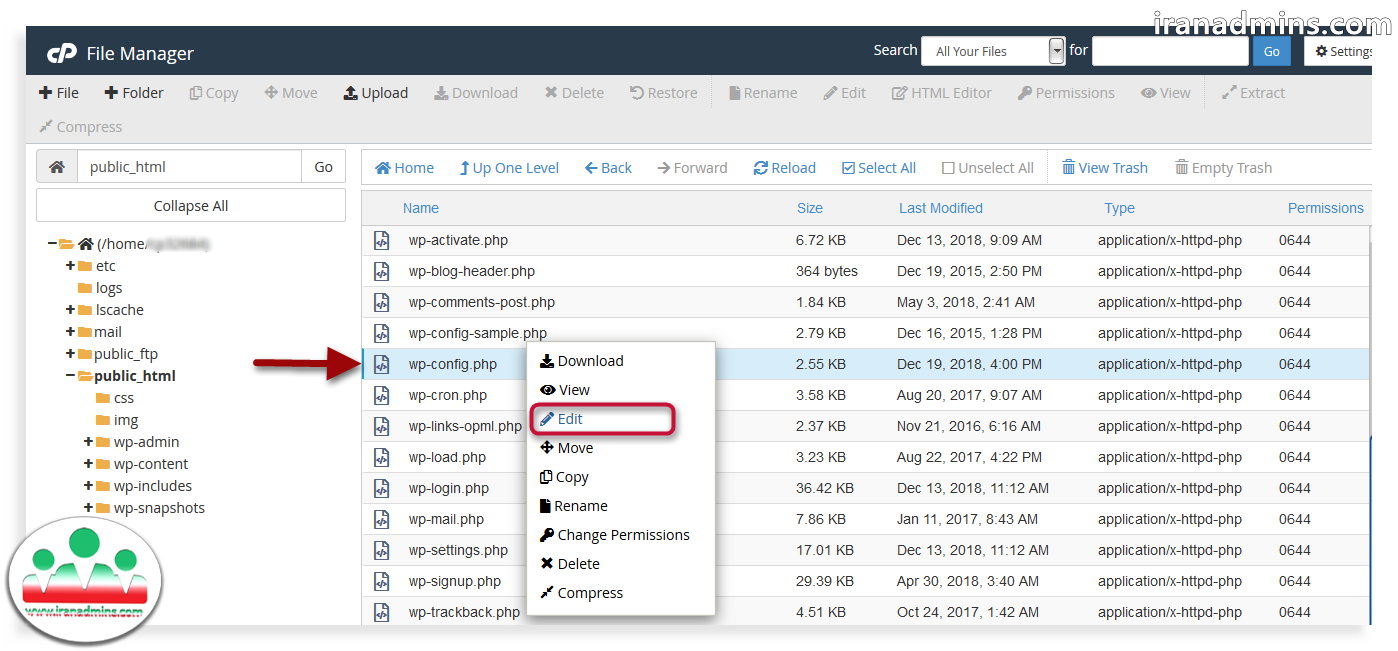Click the Collapse All button

pyautogui.click(x=191, y=206)
